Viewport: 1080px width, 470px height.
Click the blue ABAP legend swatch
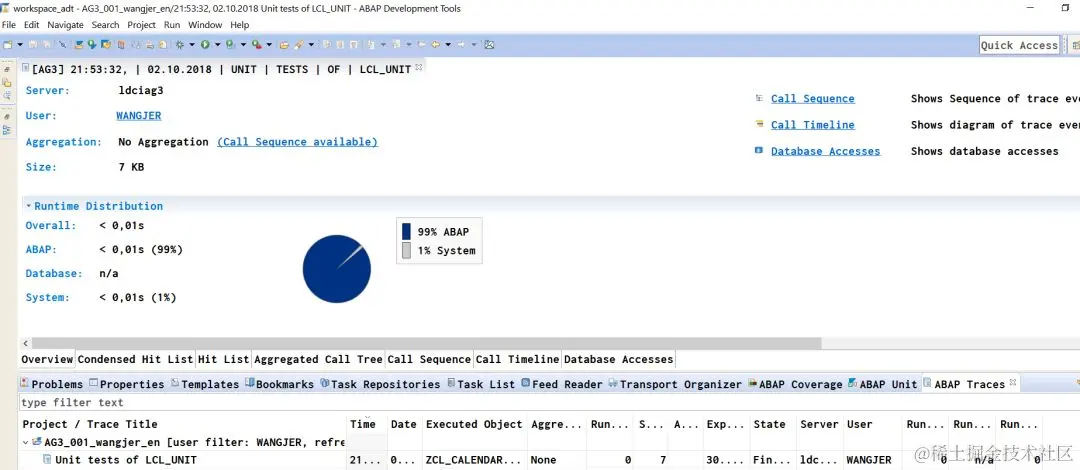tap(406, 232)
